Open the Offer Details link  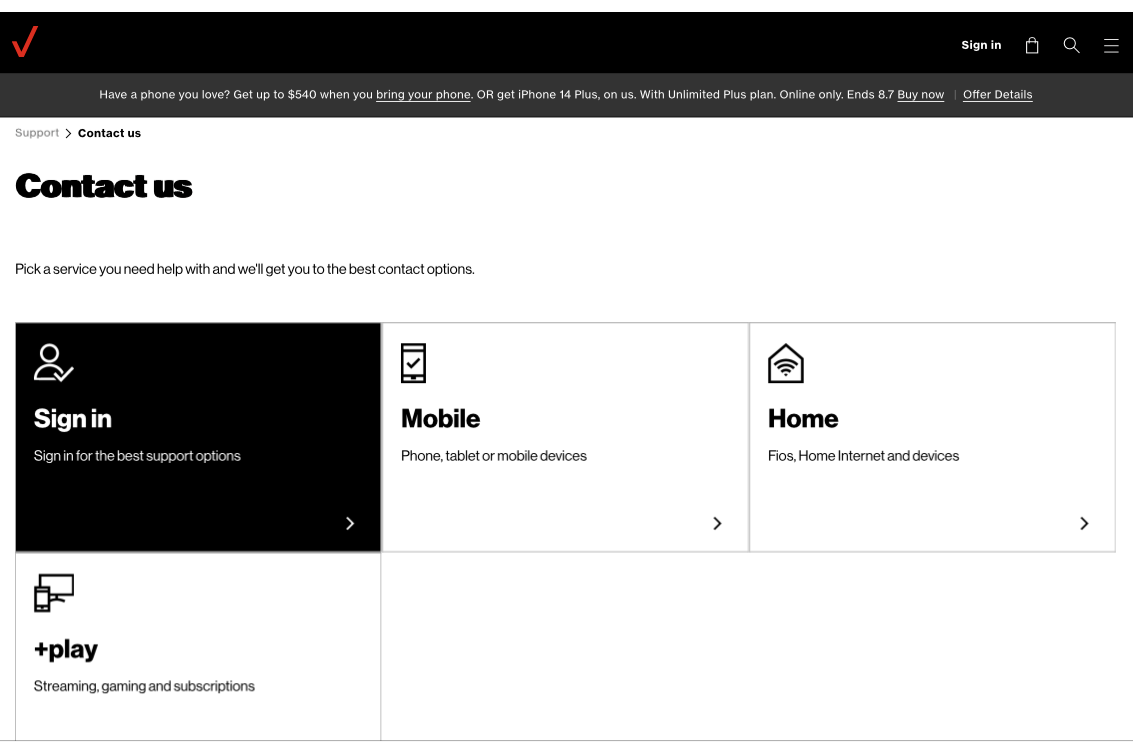click(997, 95)
